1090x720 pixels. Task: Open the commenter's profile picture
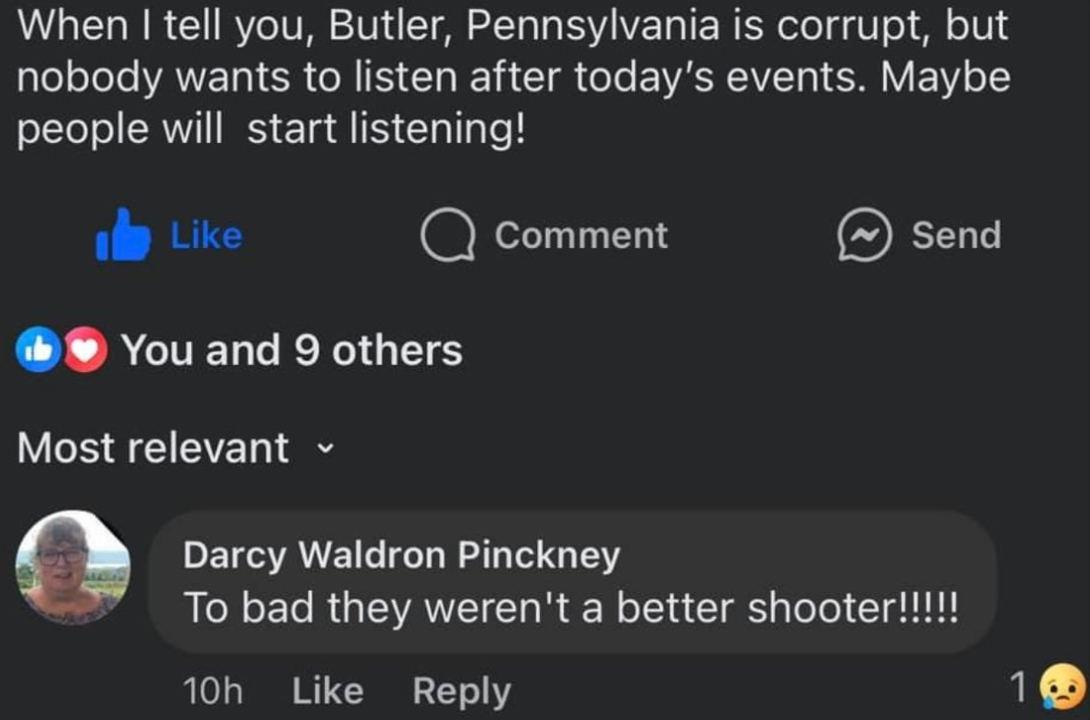72,569
